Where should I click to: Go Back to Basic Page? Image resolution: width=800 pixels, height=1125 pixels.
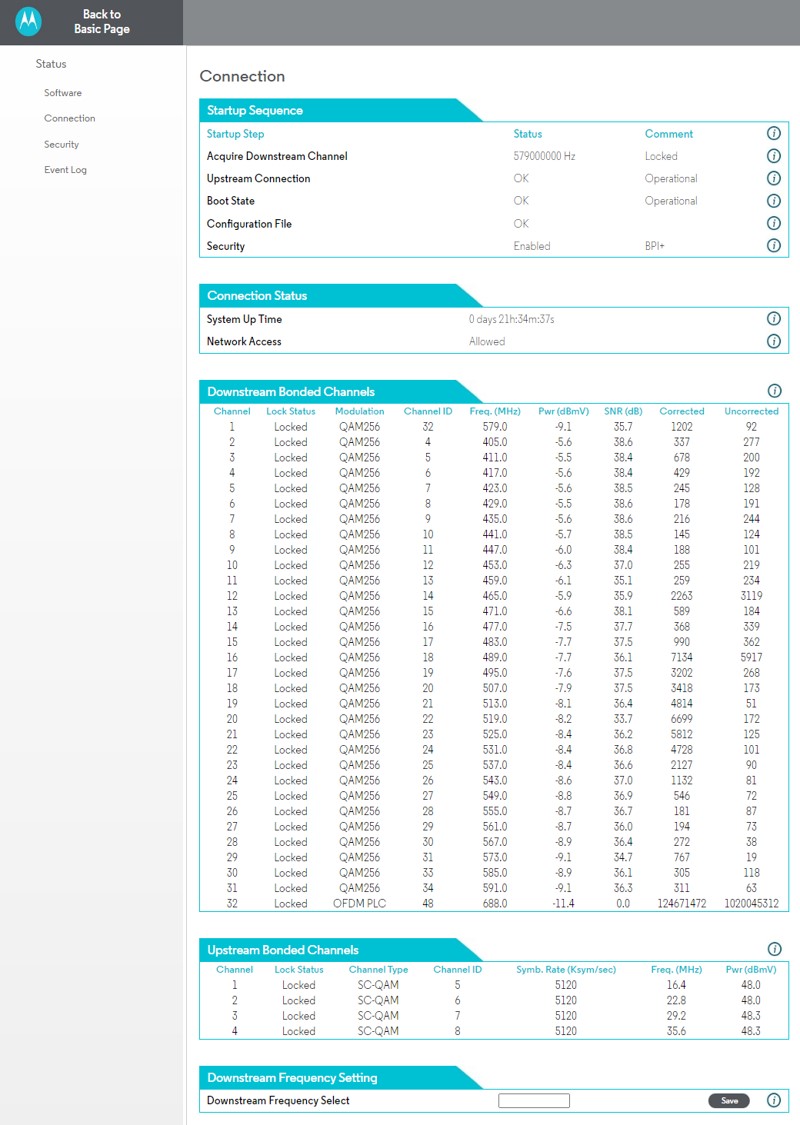[102, 22]
